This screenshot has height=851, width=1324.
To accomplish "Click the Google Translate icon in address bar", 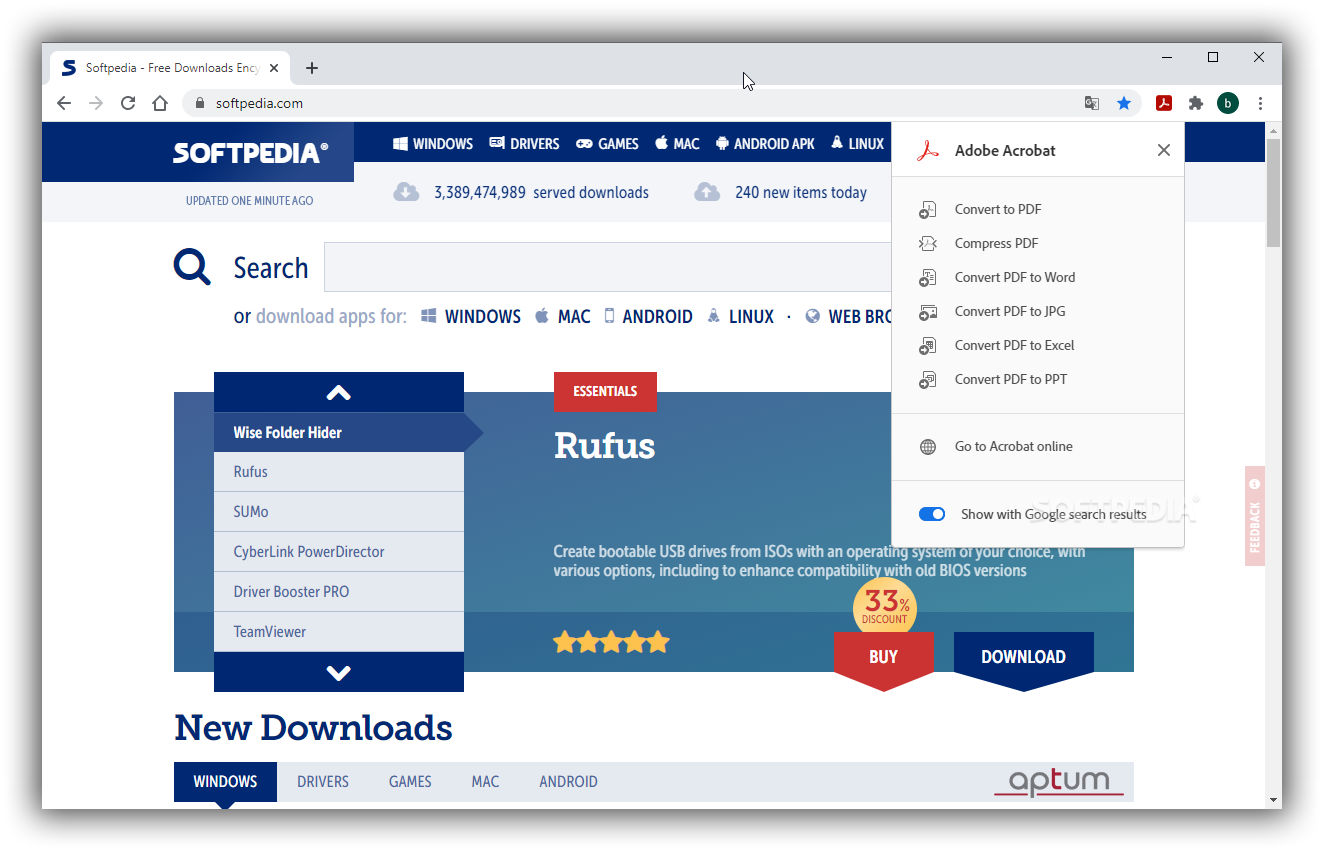I will click(x=1092, y=103).
